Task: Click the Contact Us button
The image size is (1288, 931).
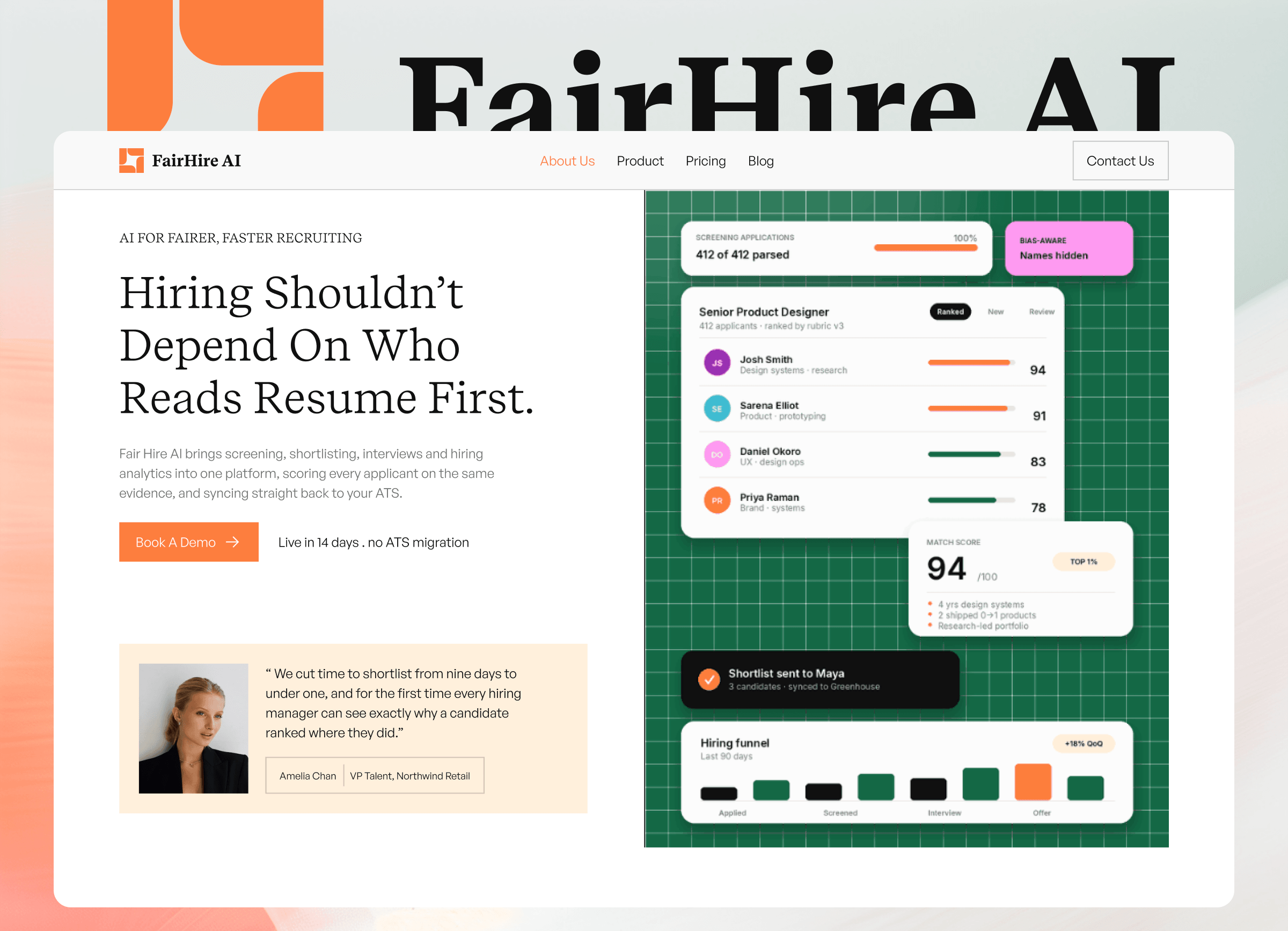Action: (x=1120, y=161)
